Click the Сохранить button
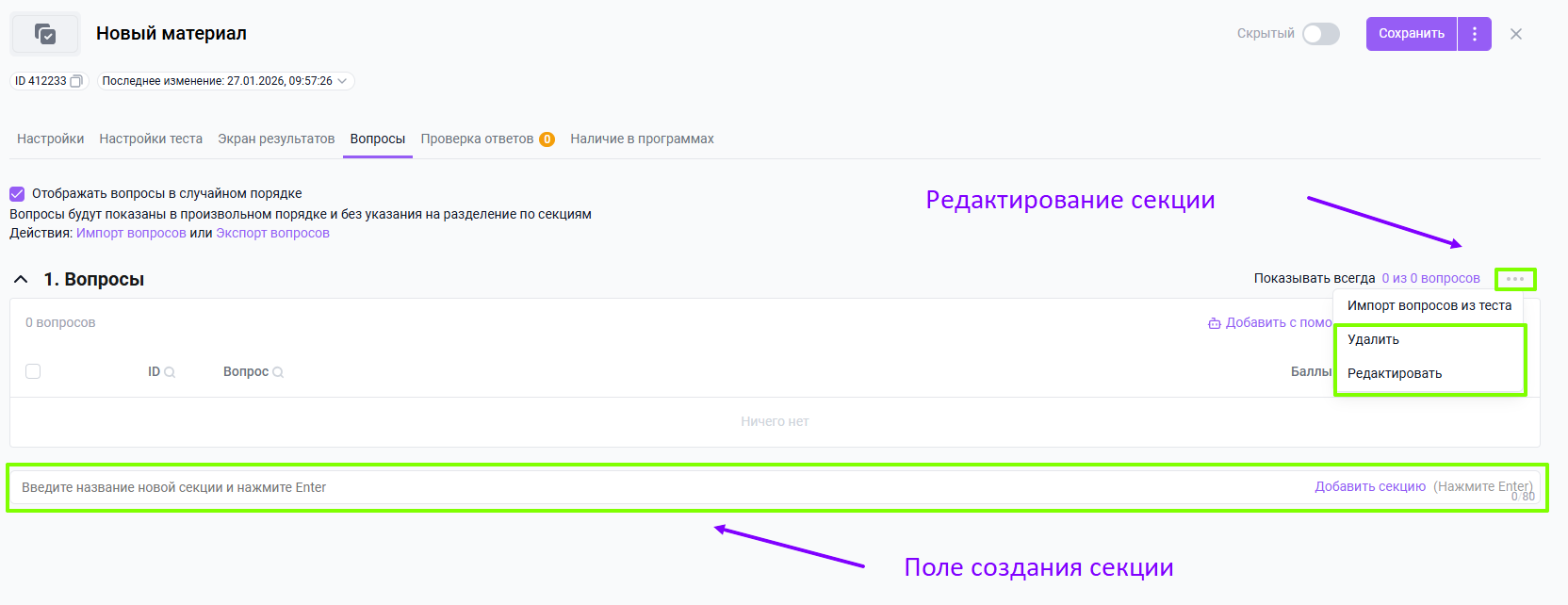 1412,34
